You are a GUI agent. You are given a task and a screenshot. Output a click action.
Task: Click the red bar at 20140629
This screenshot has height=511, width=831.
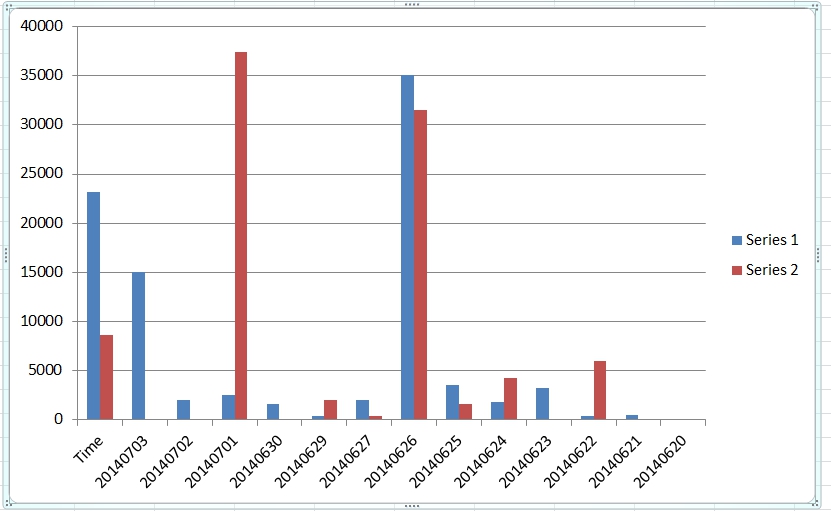[x=330, y=410]
